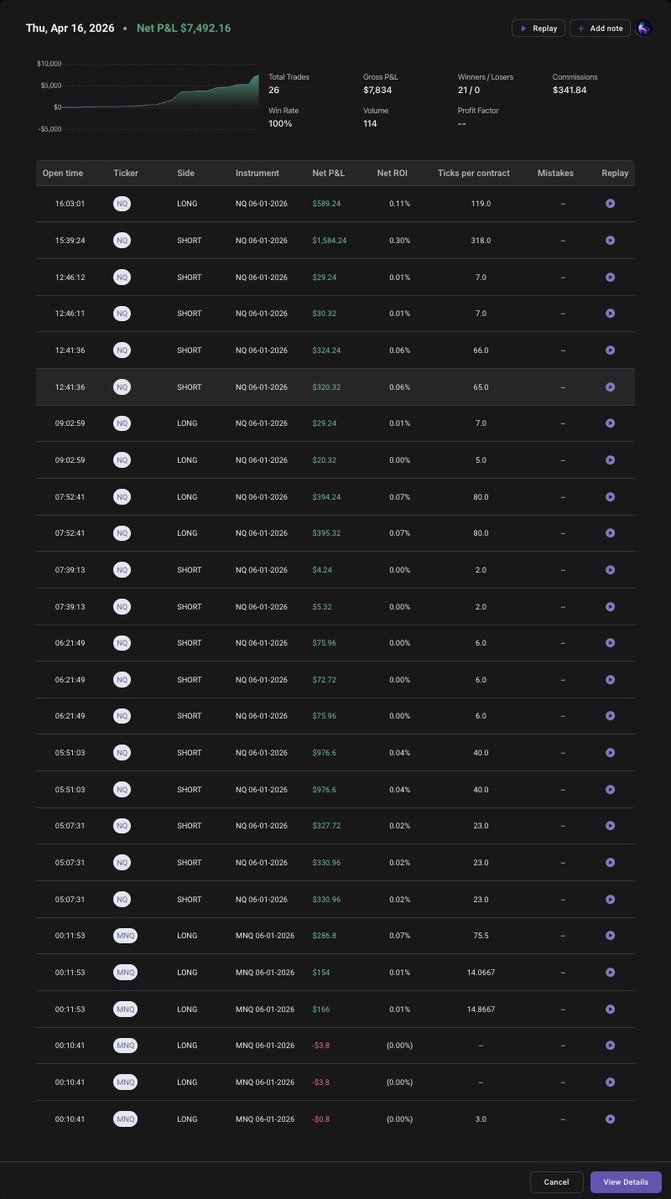Click the Add note button
The width and height of the screenshot is (671, 1199).
600,28
